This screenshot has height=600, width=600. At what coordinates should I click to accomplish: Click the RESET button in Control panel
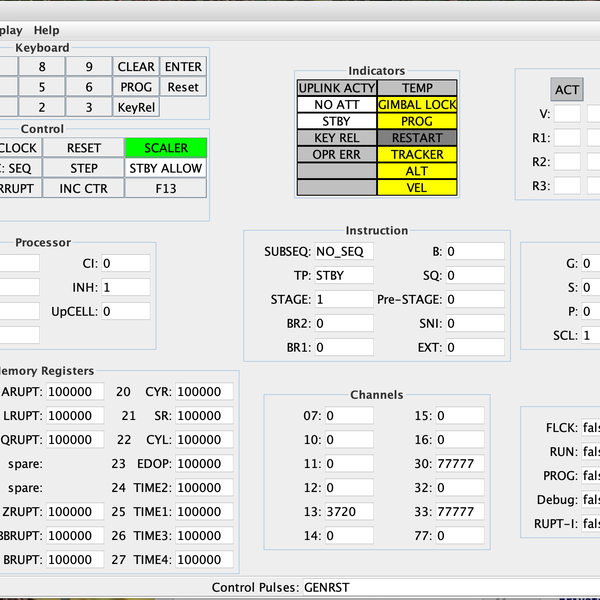[x=83, y=147]
